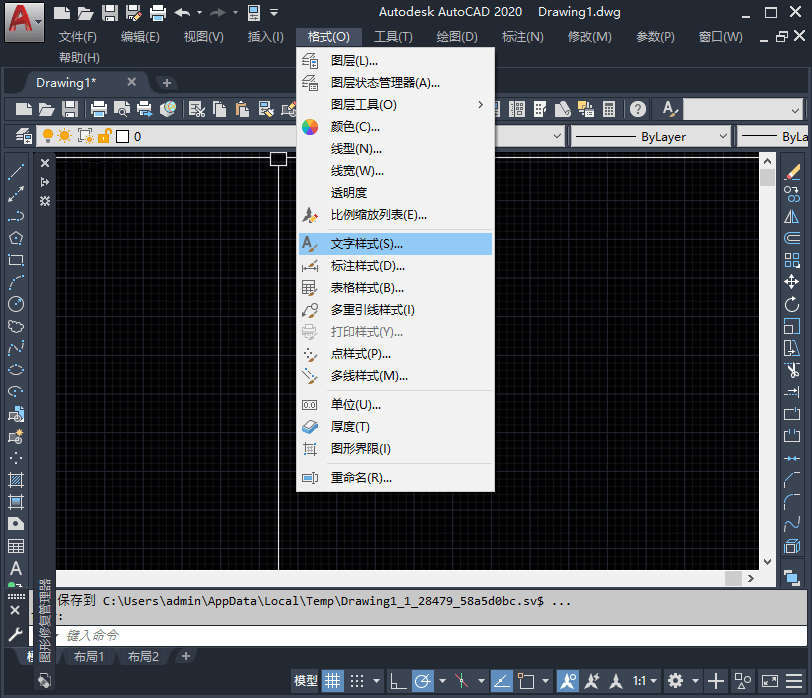Click the command line input field
Viewport: 812px width, 698px height.
coord(431,635)
